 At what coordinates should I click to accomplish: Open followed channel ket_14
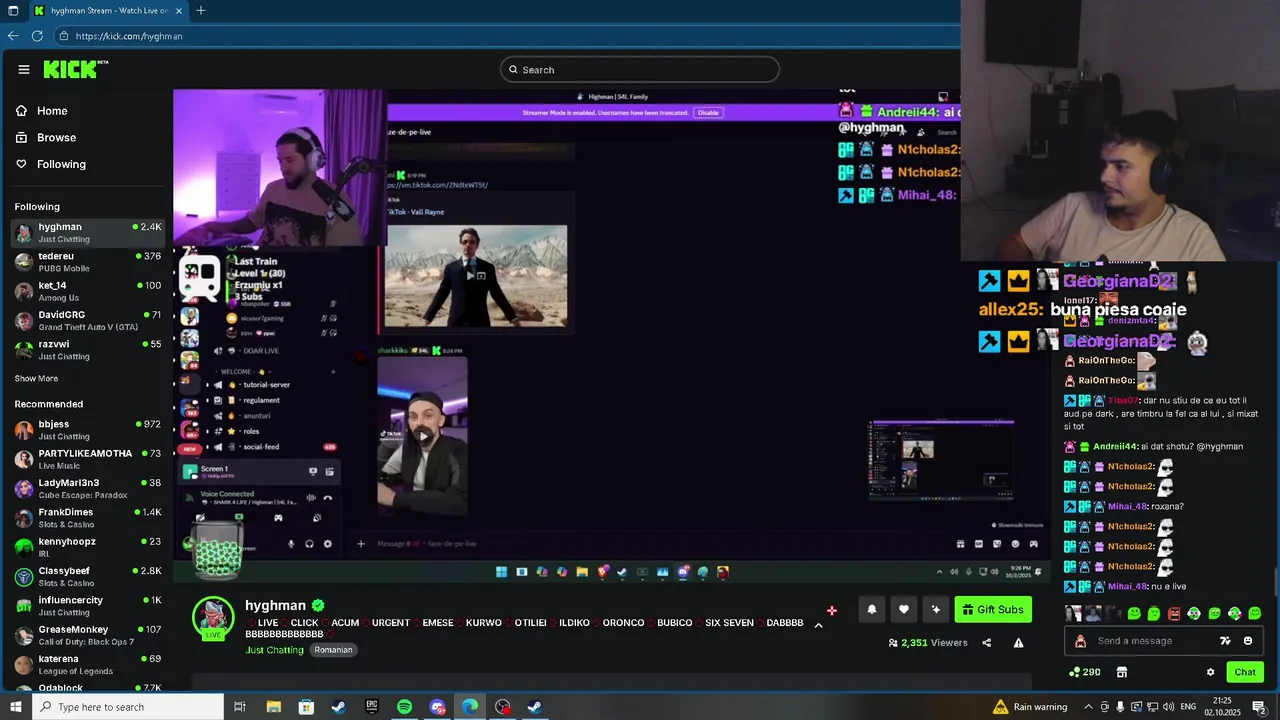87,291
